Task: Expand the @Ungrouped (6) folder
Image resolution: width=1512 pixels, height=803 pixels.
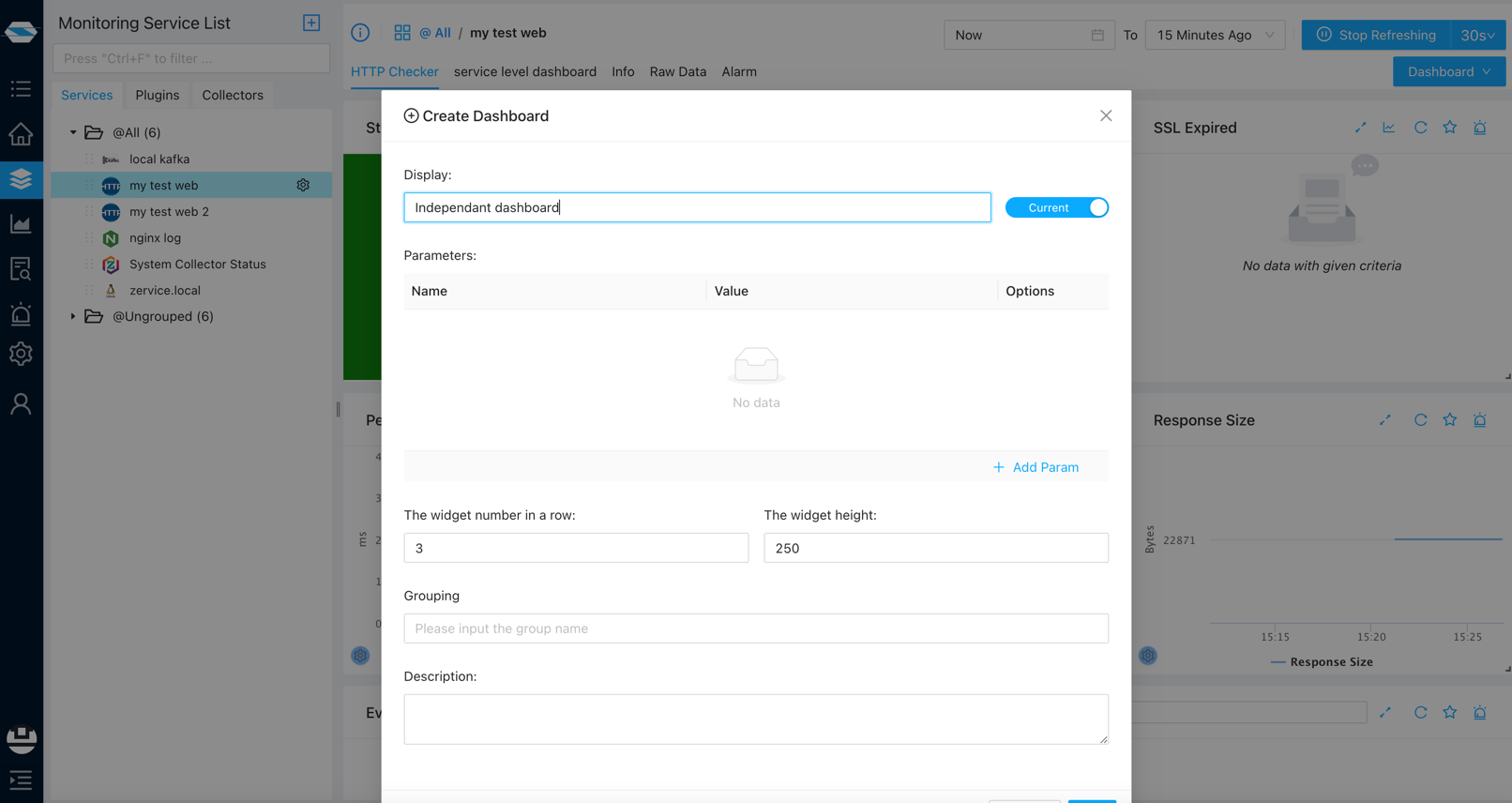Action: tap(73, 316)
